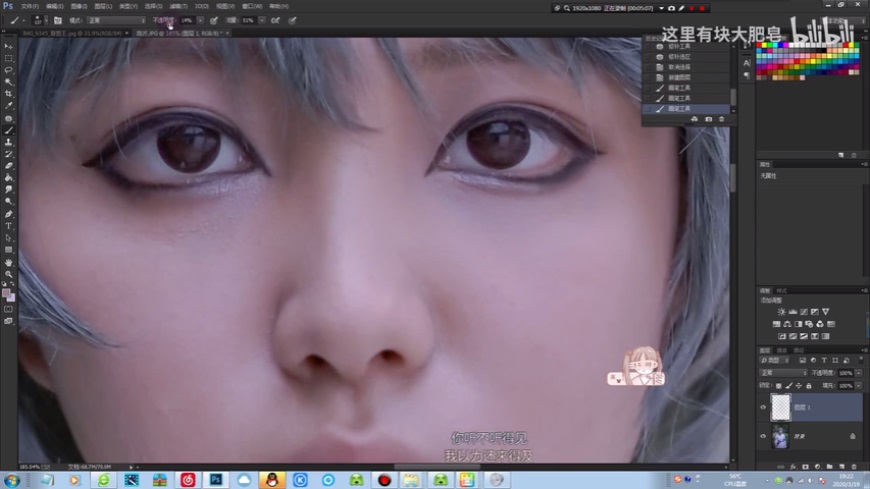Open the brush preset picker dropdown

[45, 21]
